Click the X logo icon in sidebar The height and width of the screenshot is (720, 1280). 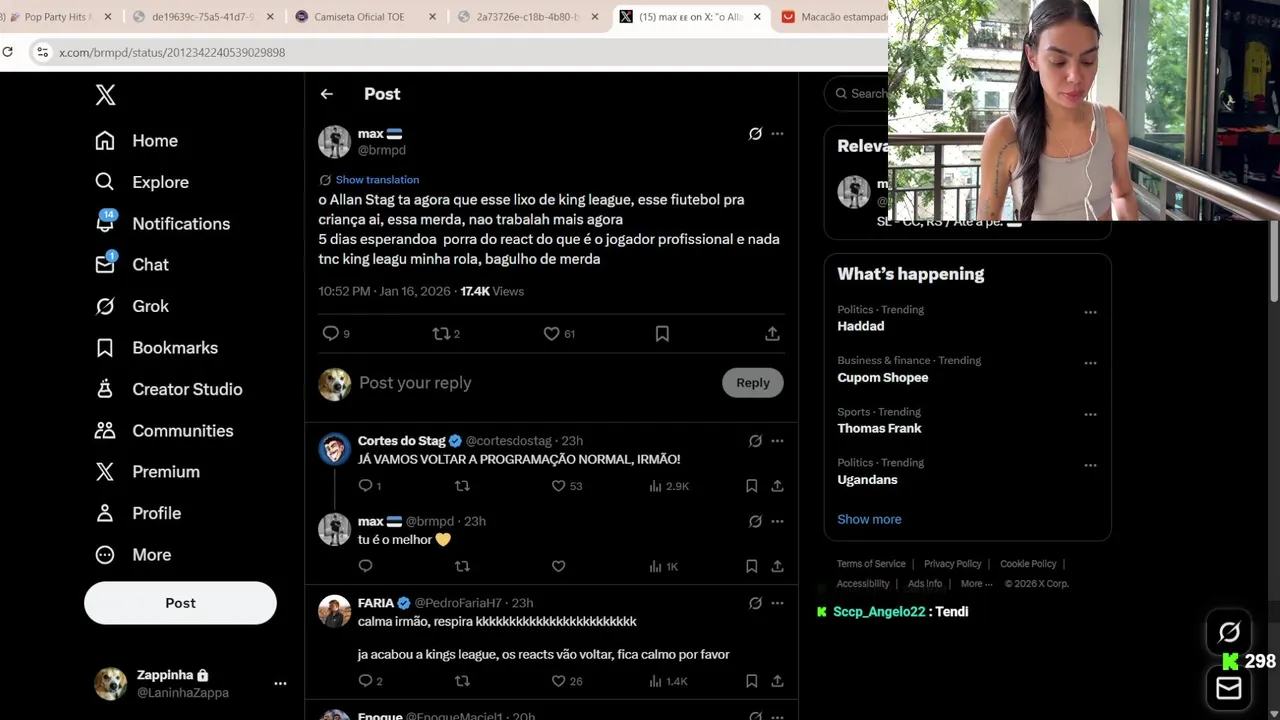click(105, 95)
